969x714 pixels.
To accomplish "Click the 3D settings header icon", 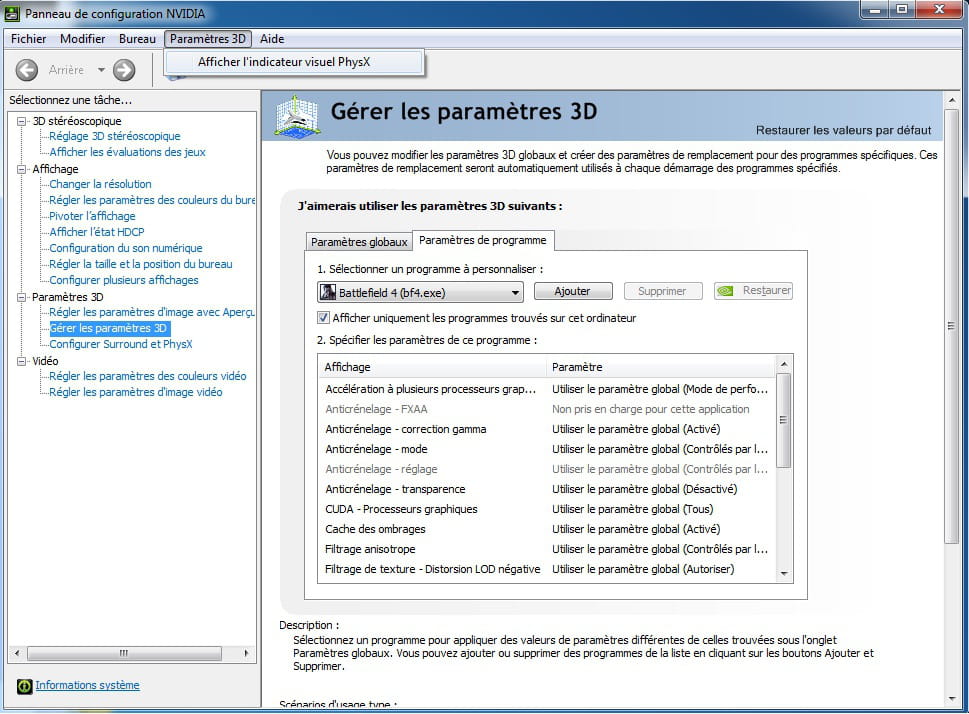I will pyautogui.click(x=296, y=116).
